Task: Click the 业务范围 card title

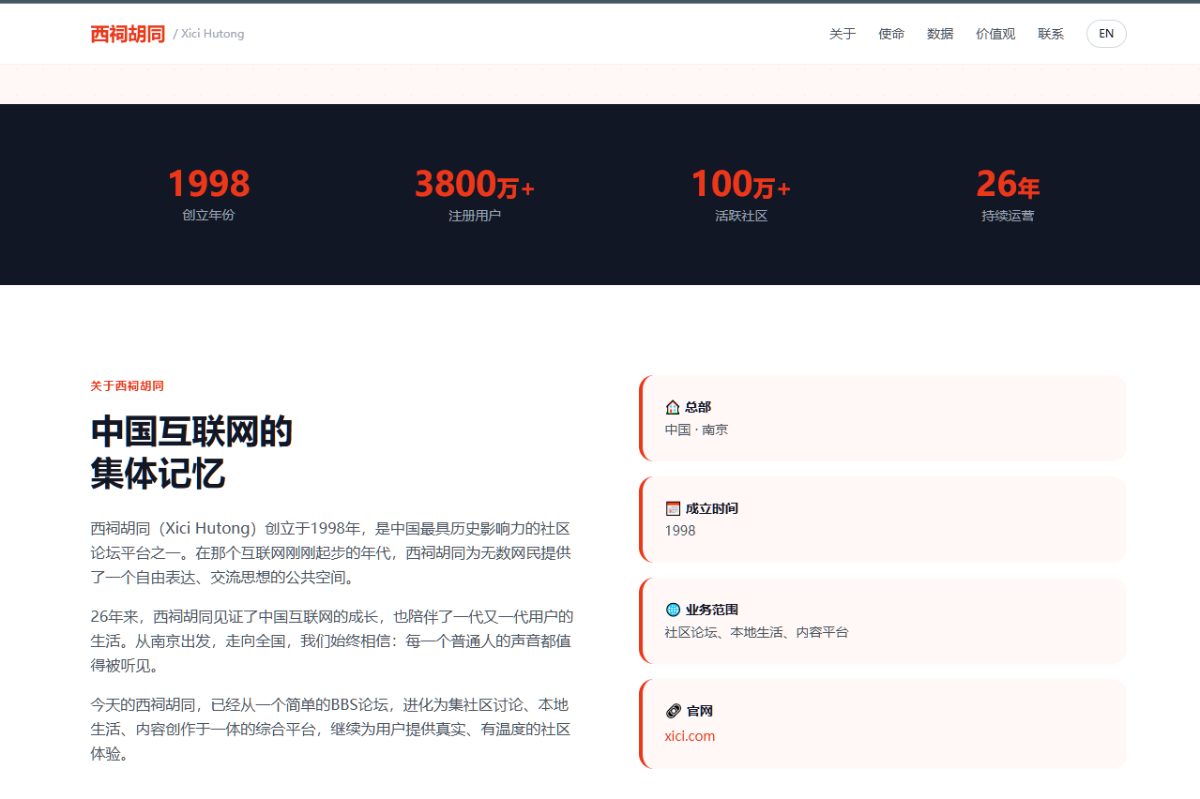Action: click(712, 609)
